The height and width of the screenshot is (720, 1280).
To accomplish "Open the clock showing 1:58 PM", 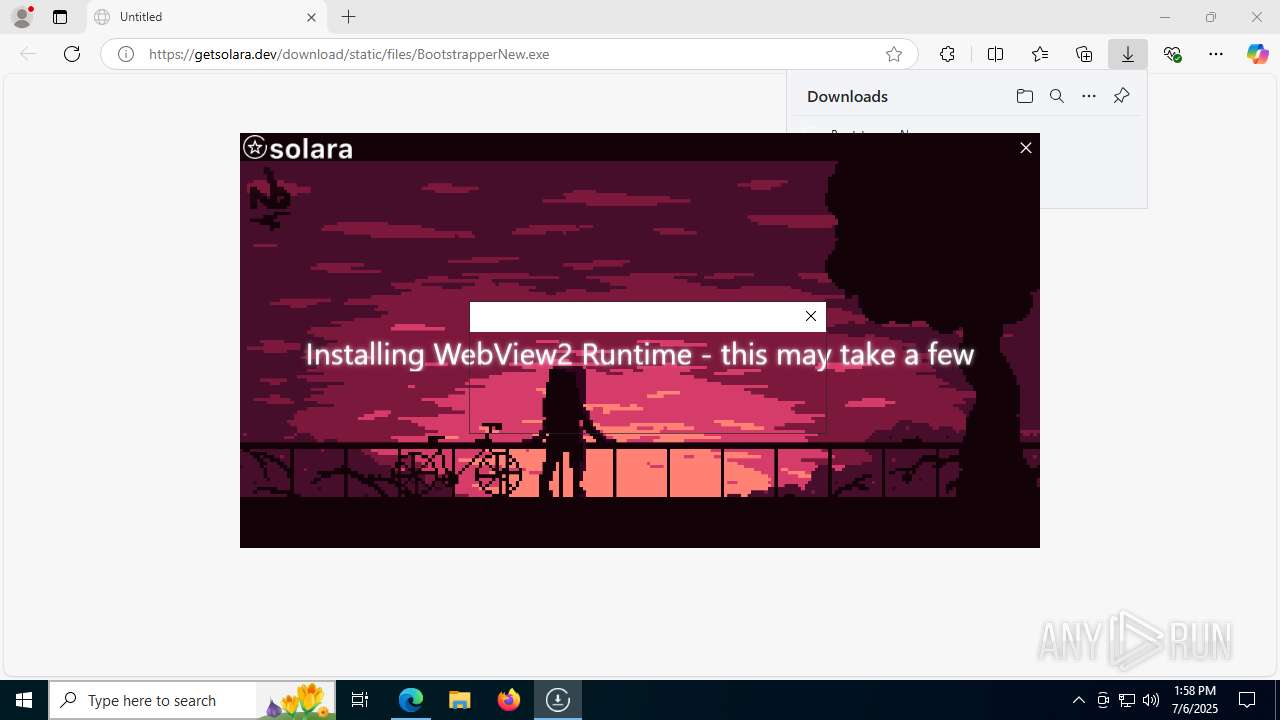I will (1196, 700).
